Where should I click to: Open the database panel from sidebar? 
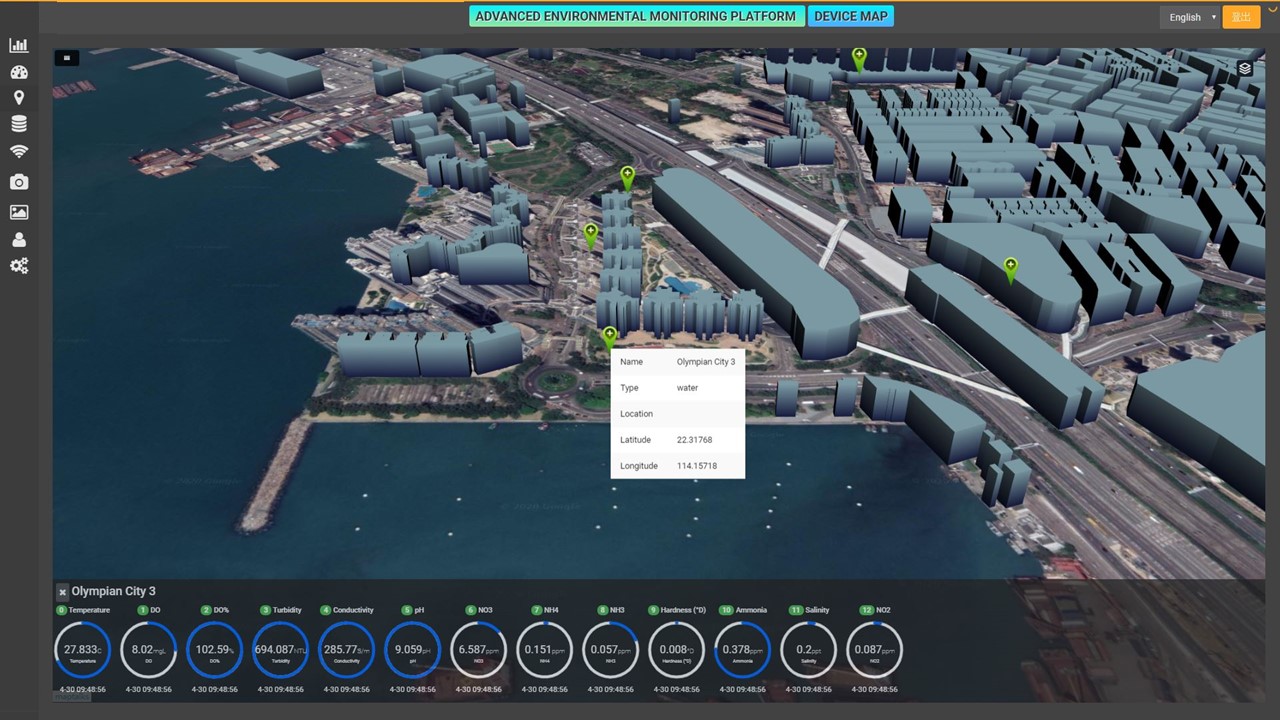click(19, 123)
